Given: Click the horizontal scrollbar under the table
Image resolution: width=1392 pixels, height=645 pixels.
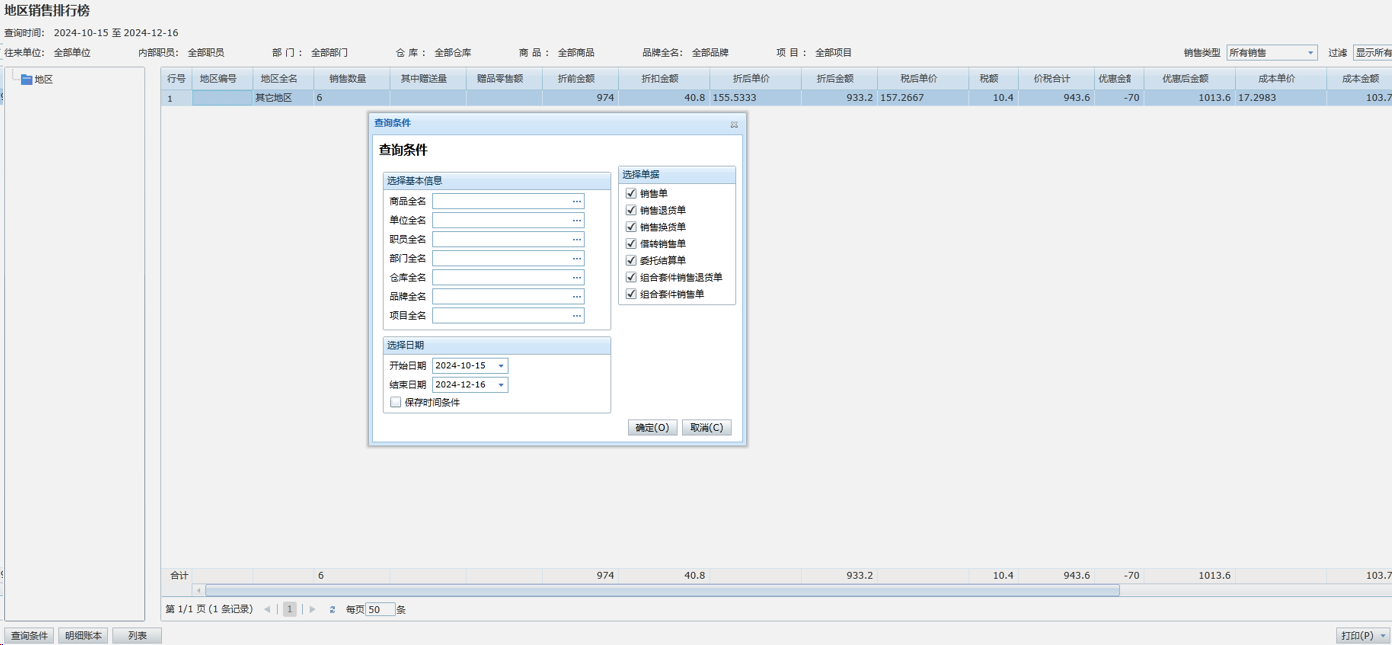Looking at the screenshot, I should point(660,590).
